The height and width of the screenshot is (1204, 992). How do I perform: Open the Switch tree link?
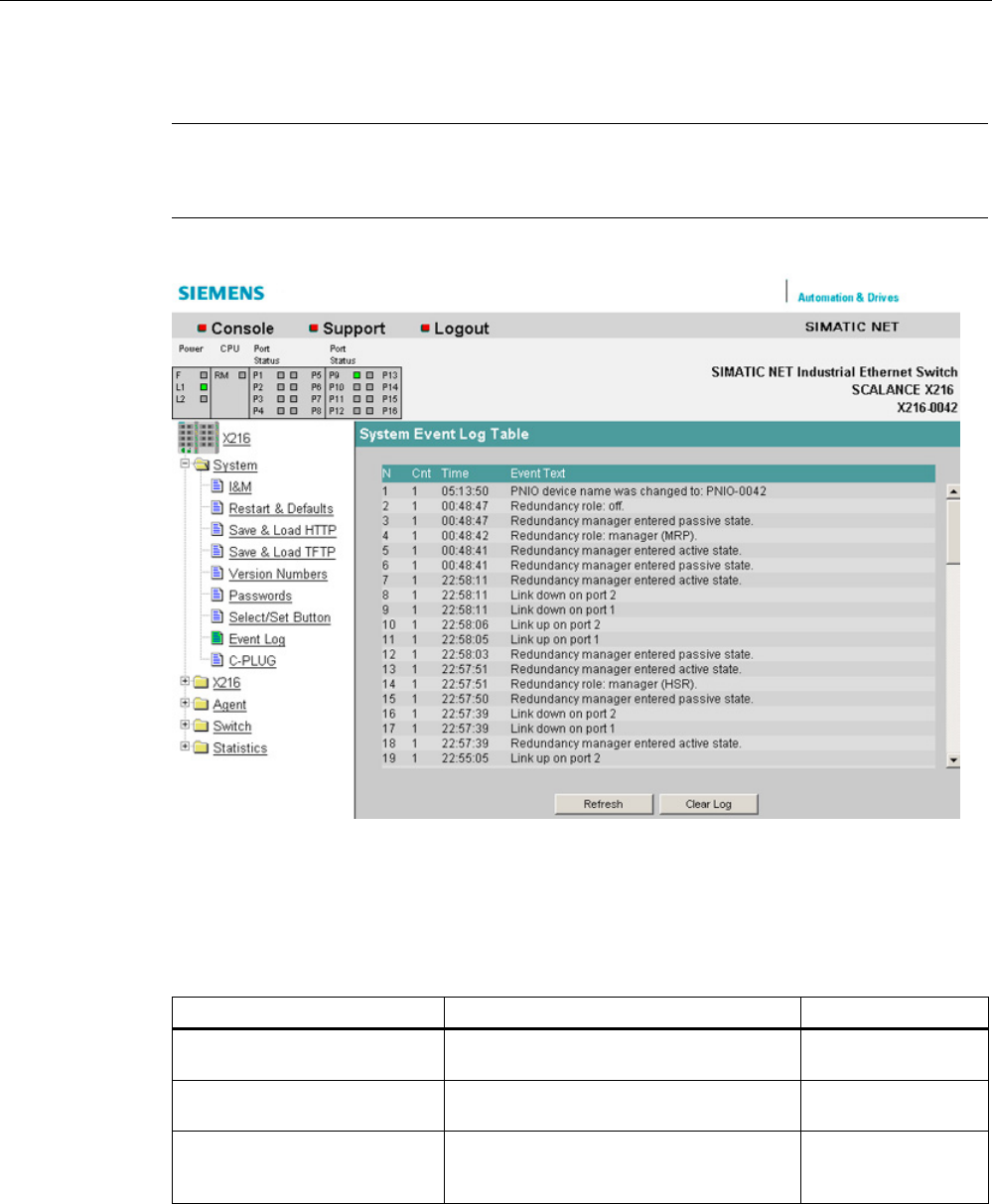[232, 728]
